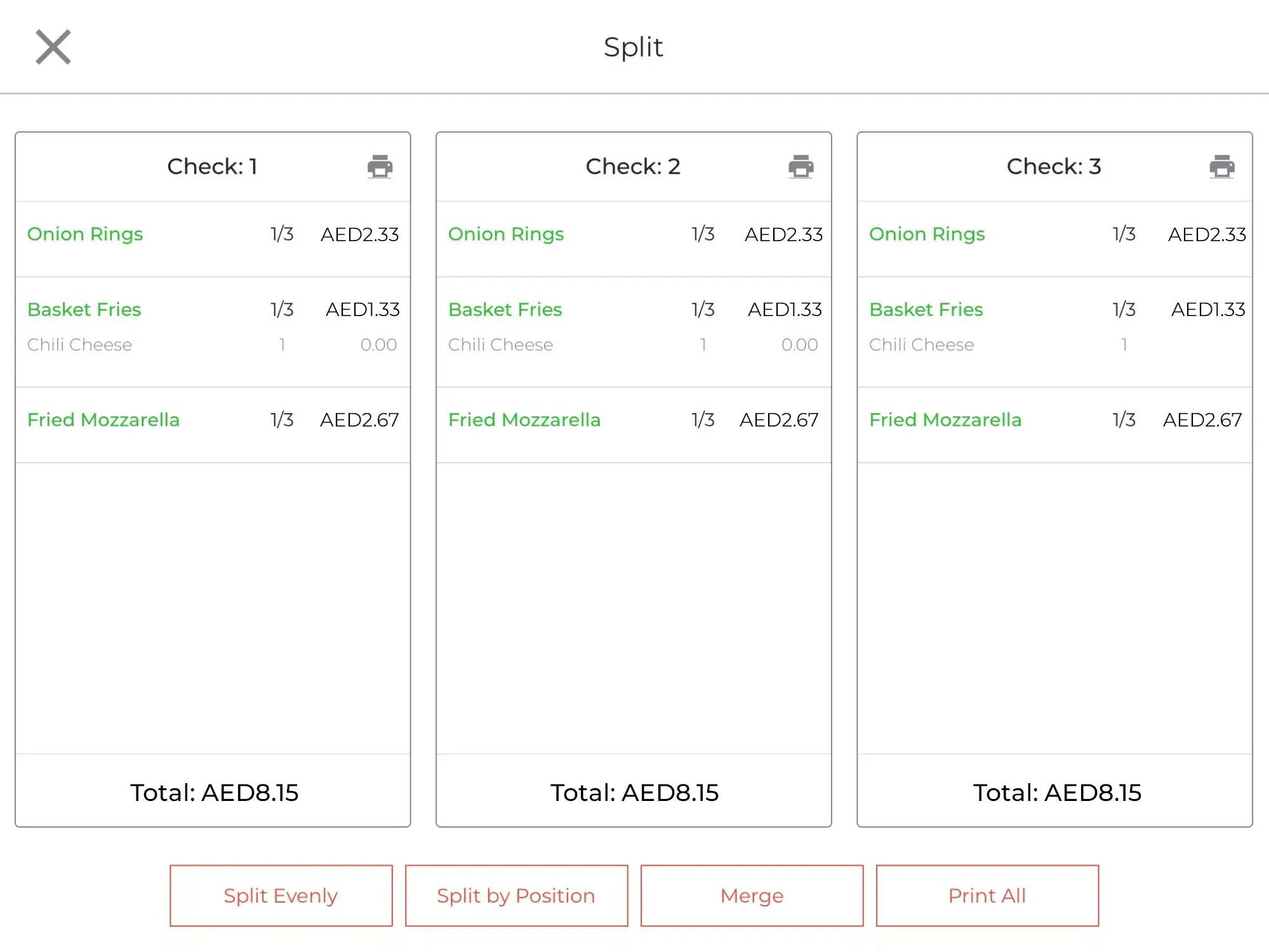The image size is (1269, 952).
Task: Select Onion Rings in Check: 1
Action: (84, 234)
